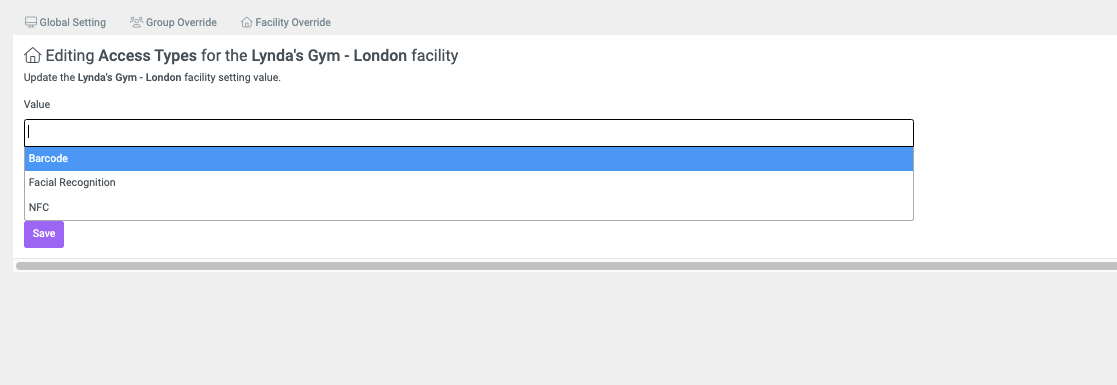Click the horizontal scrollbar below the form
Image resolution: width=1117 pixels, height=385 pixels.
coord(566,266)
